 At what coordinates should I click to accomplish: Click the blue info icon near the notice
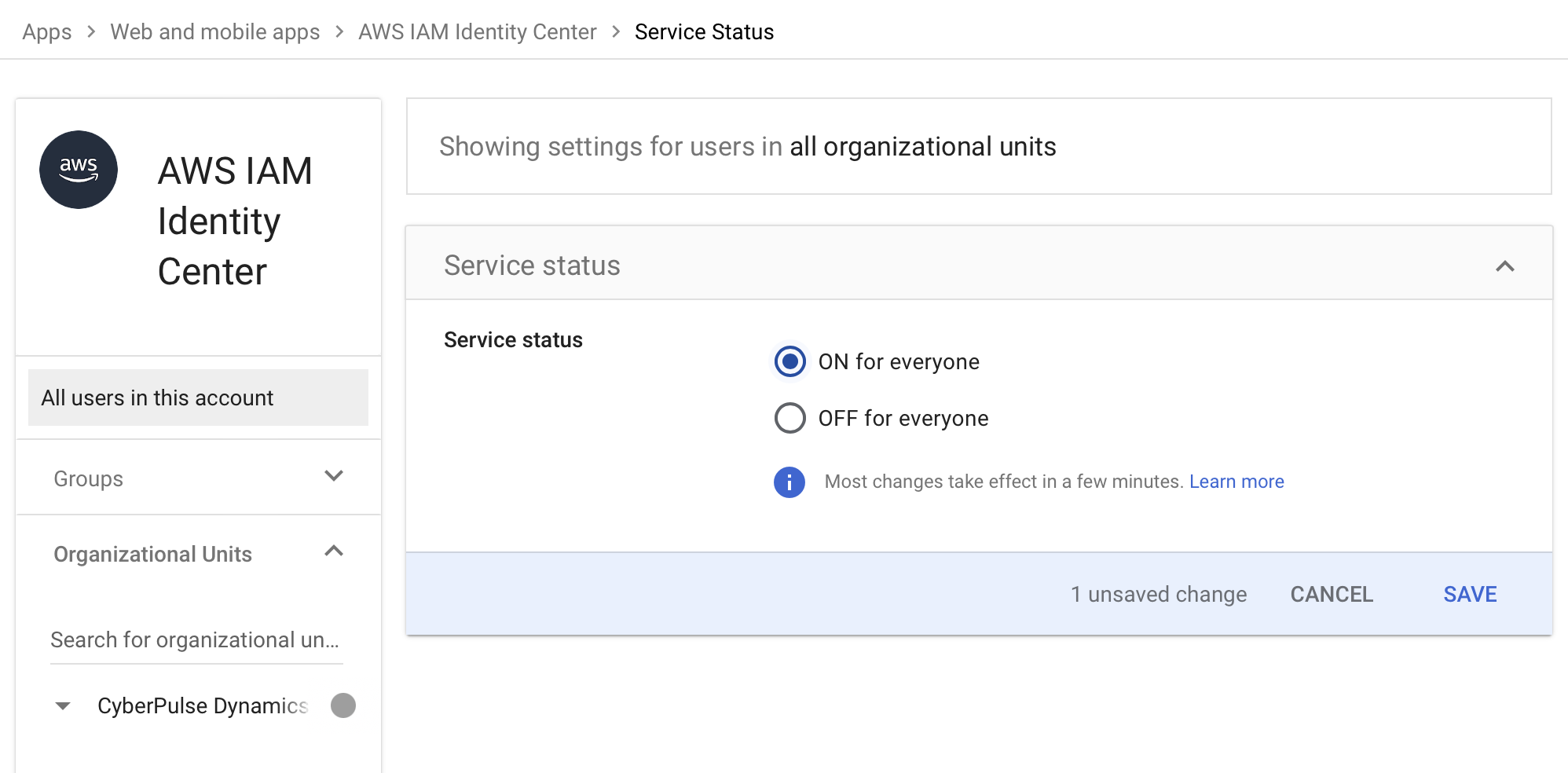pos(789,482)
